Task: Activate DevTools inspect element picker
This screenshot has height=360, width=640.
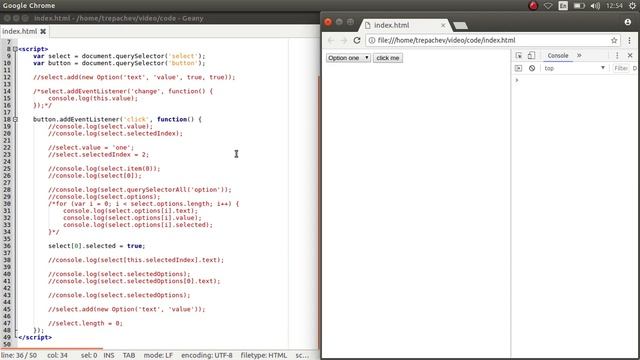Action: (519, 56)
